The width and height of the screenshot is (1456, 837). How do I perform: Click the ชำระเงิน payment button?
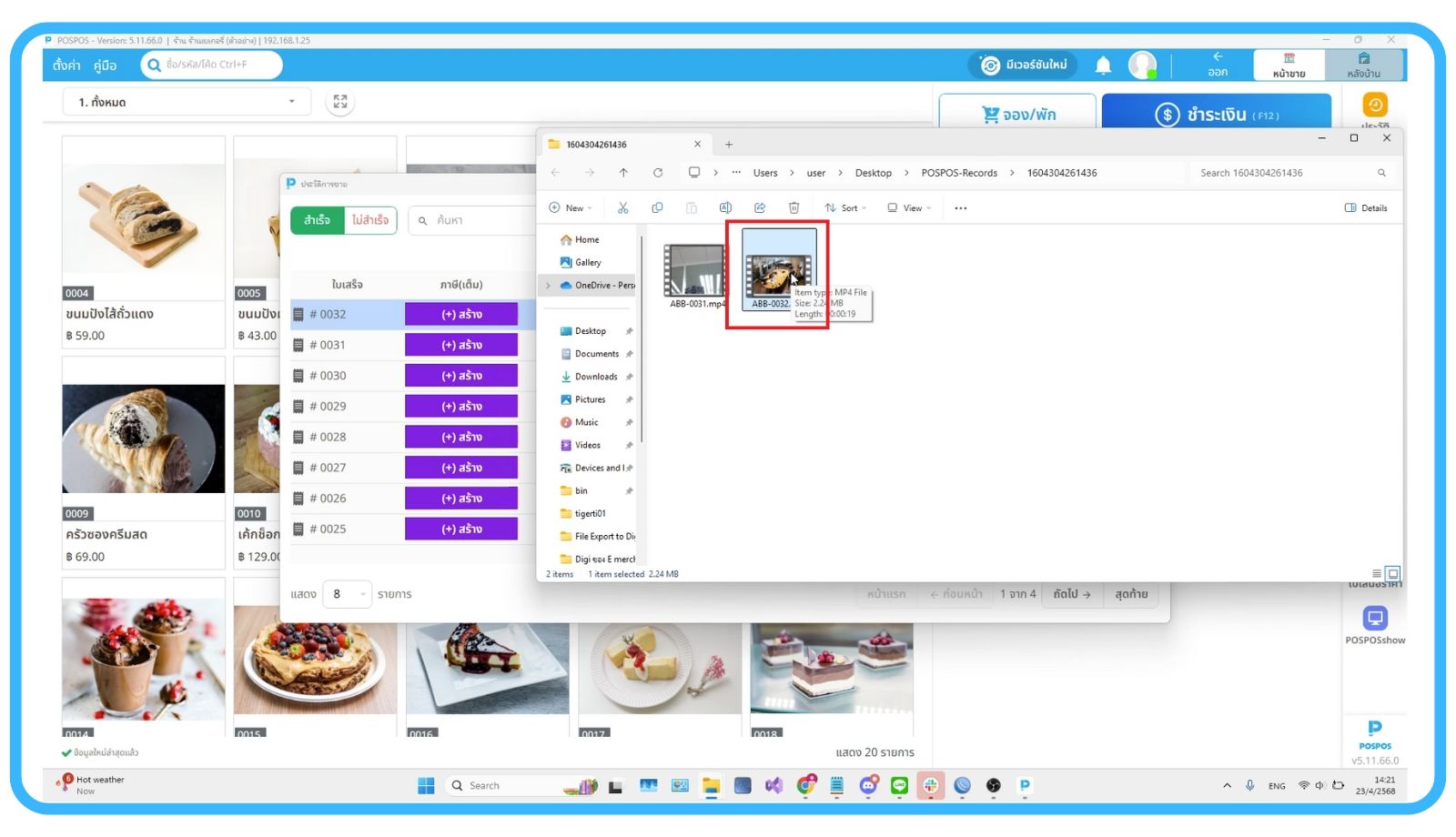1216,115
